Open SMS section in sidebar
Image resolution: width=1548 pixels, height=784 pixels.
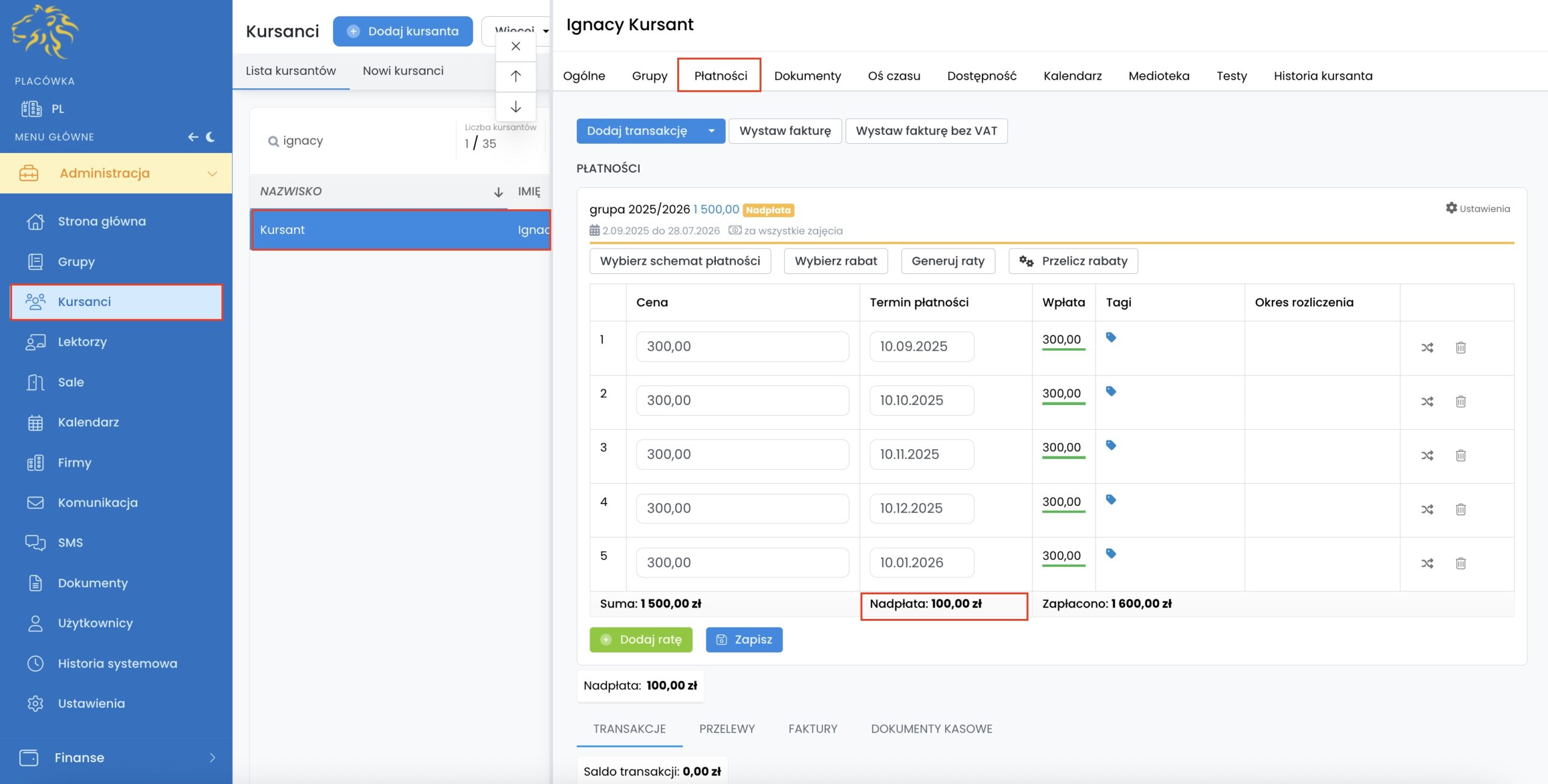click(x=70, y=542)
